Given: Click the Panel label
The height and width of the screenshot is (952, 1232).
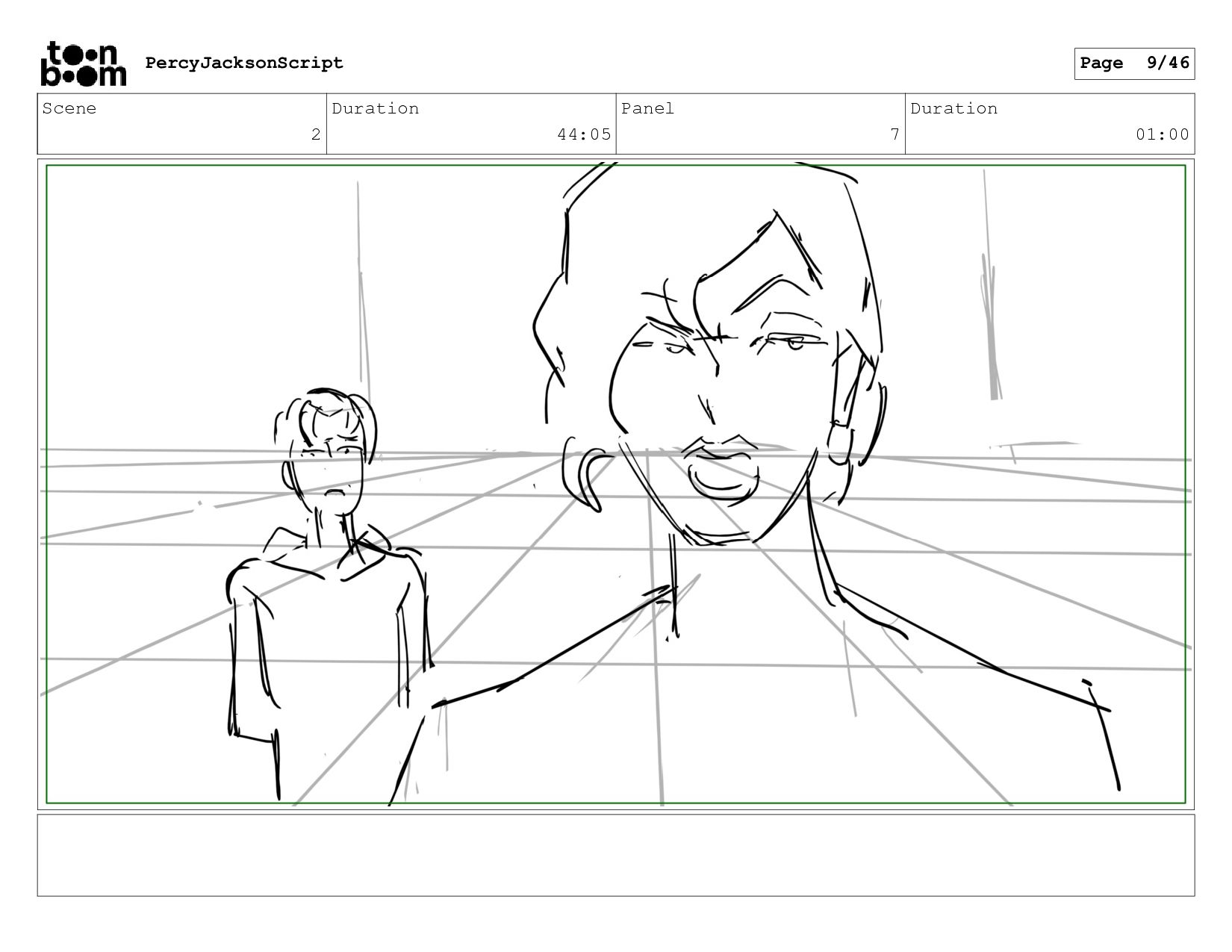Looking at the screenshot, I should pos(647,108).
